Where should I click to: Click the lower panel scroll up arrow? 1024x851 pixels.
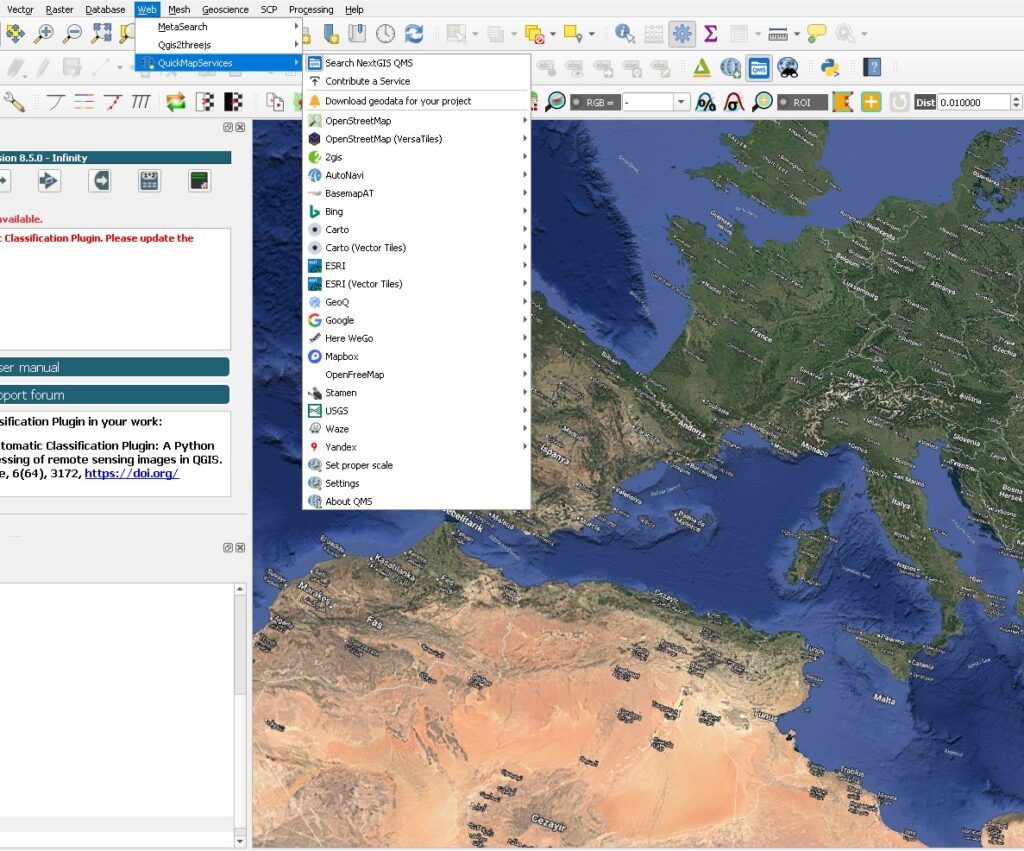[x=240, y=589]
